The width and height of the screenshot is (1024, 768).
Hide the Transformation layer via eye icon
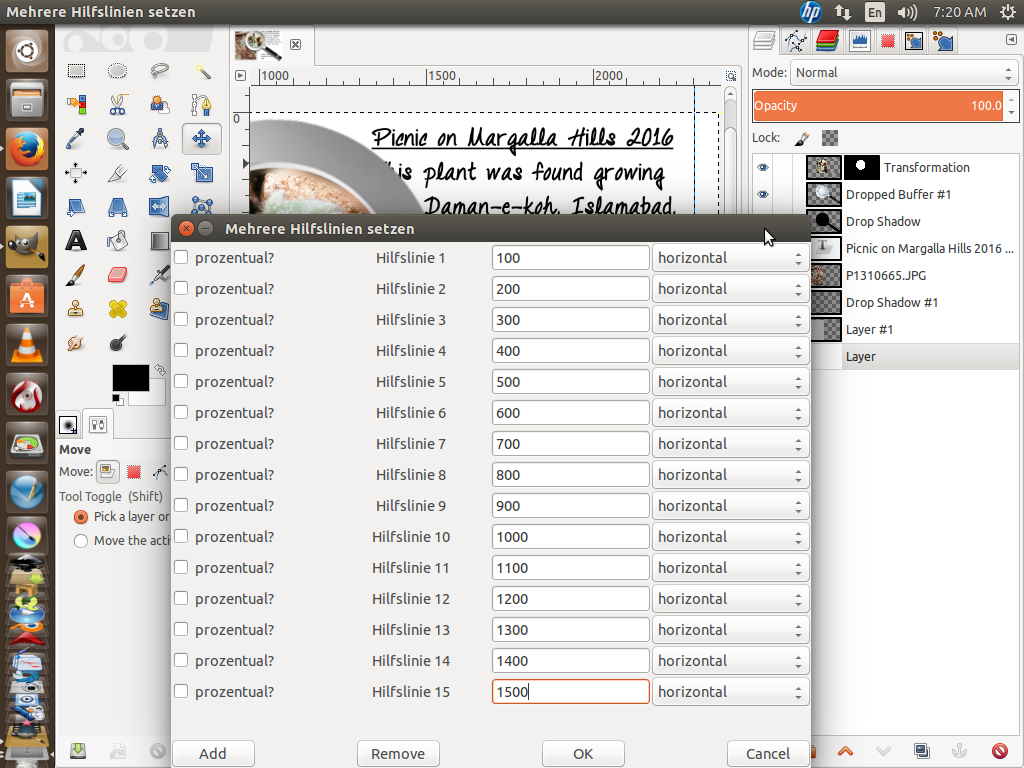click(763, 168)
